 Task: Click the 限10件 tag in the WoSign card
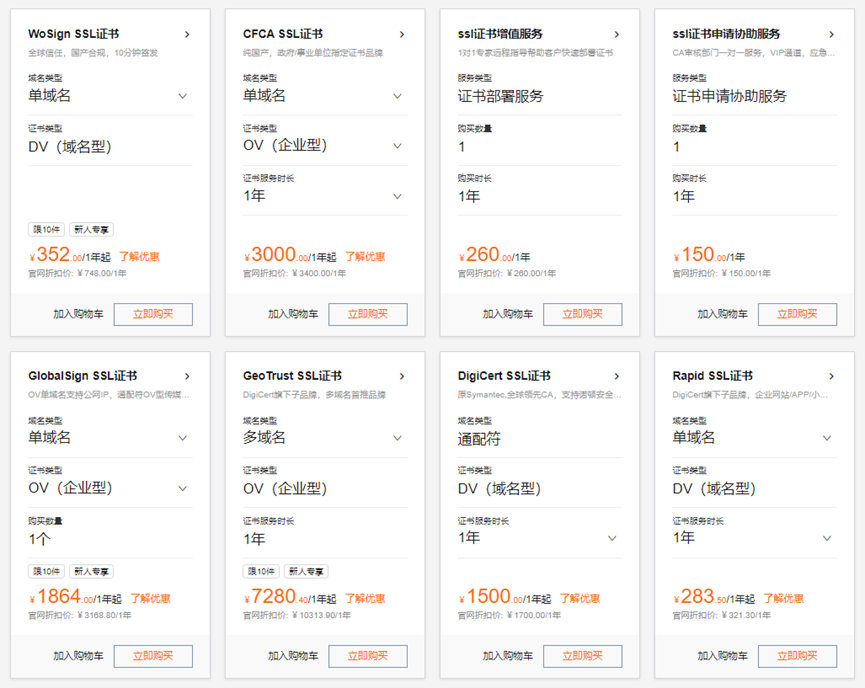[46, 230]
